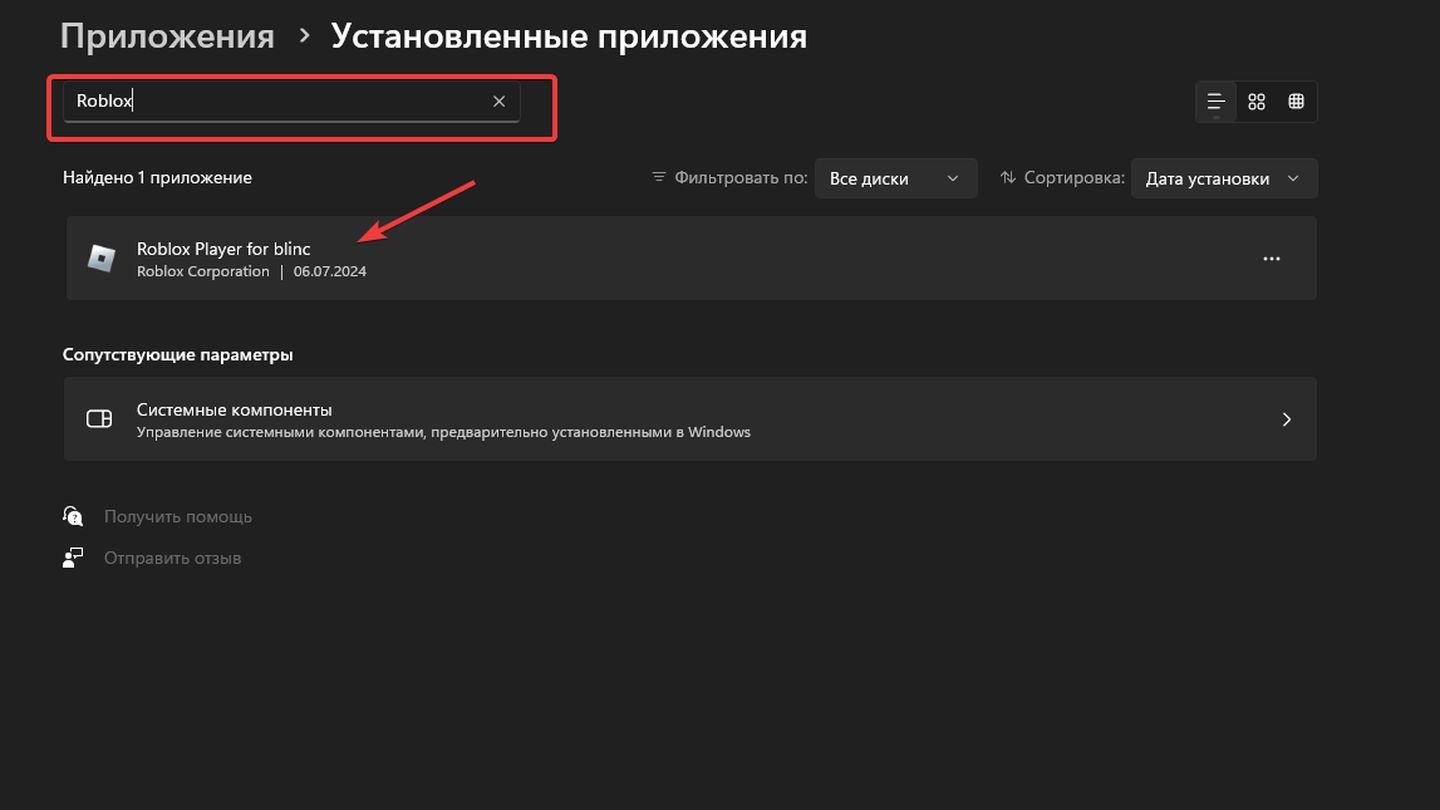Viewport: 1440px width, 810px height.
Task: Click the Системные компоненты icon
Action: (99, 419)
